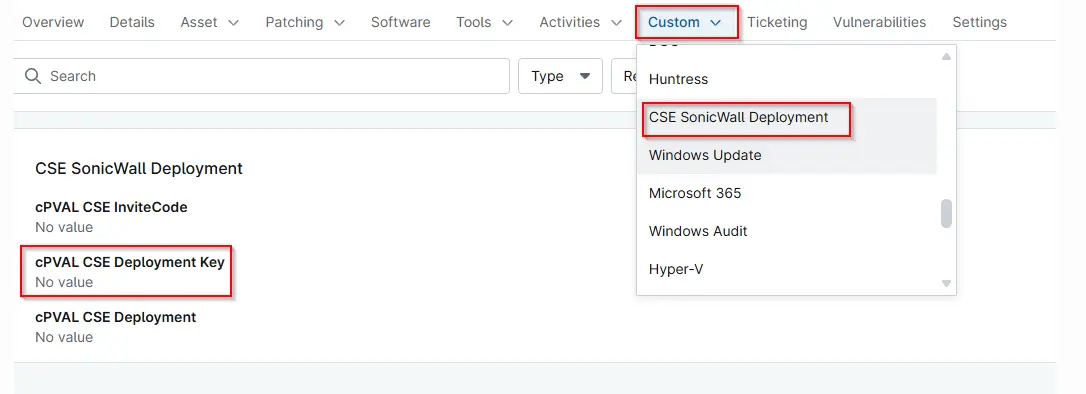Switch to the Details tab

coord(132,22)
